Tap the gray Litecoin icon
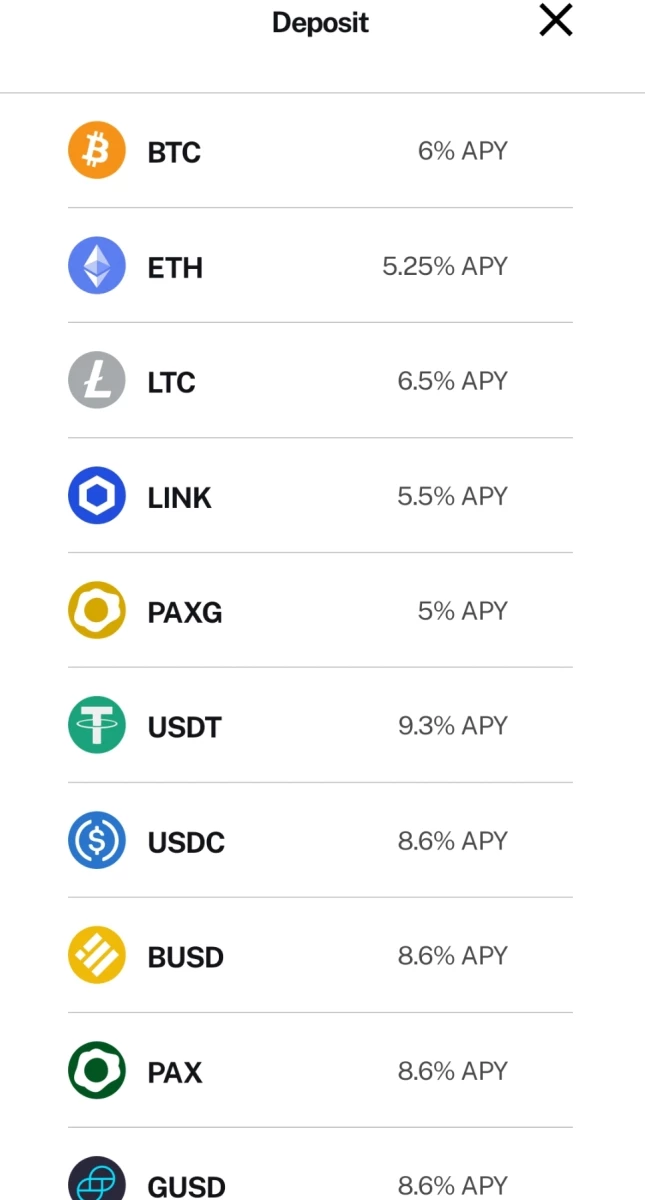 (x=97, y=380)
